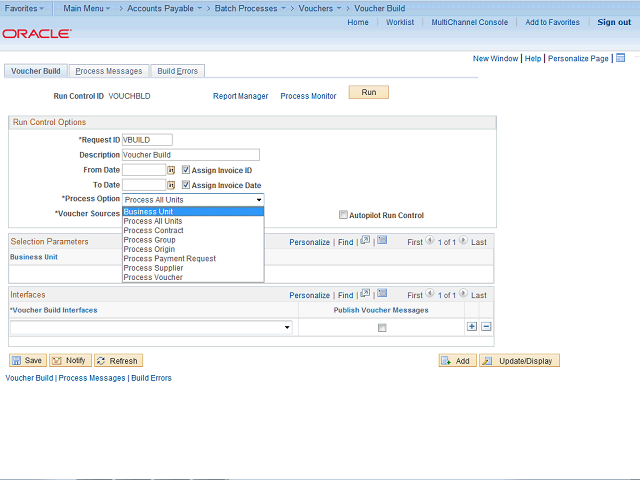Choose Process Contract option
The height and width of the screenshot is (480, 640).
pos(193,230)
